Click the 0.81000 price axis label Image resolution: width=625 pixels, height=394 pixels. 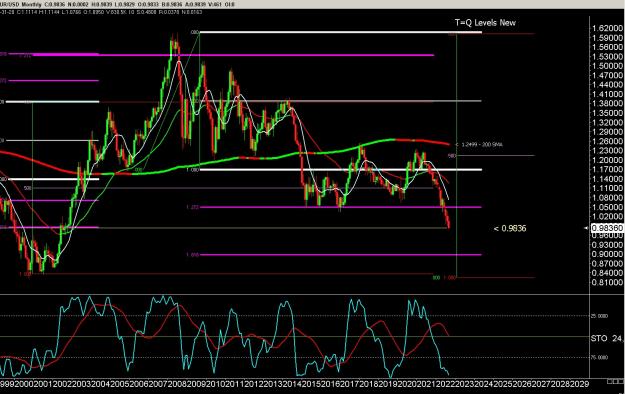coord(607,283)
